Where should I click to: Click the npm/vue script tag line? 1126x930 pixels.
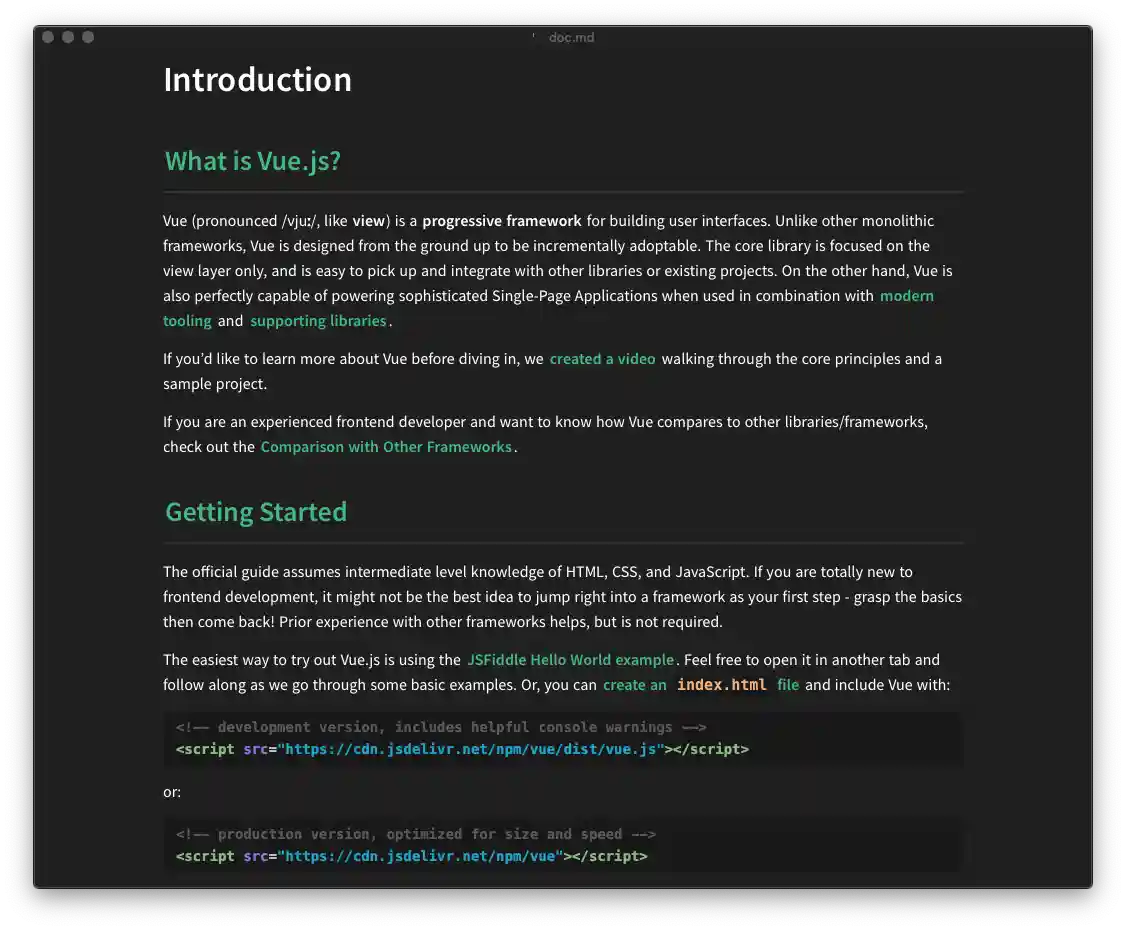(411, 856)
